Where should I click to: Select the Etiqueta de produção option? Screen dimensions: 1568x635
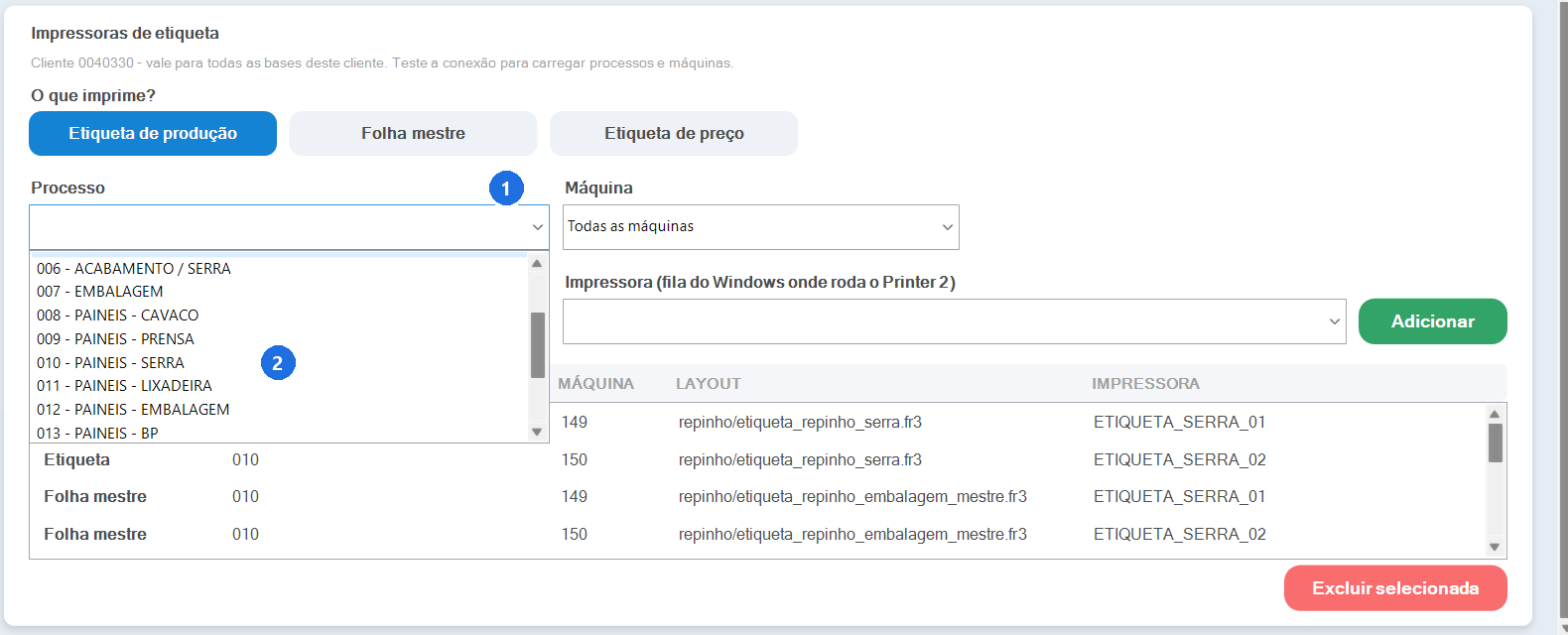(153, 133)
